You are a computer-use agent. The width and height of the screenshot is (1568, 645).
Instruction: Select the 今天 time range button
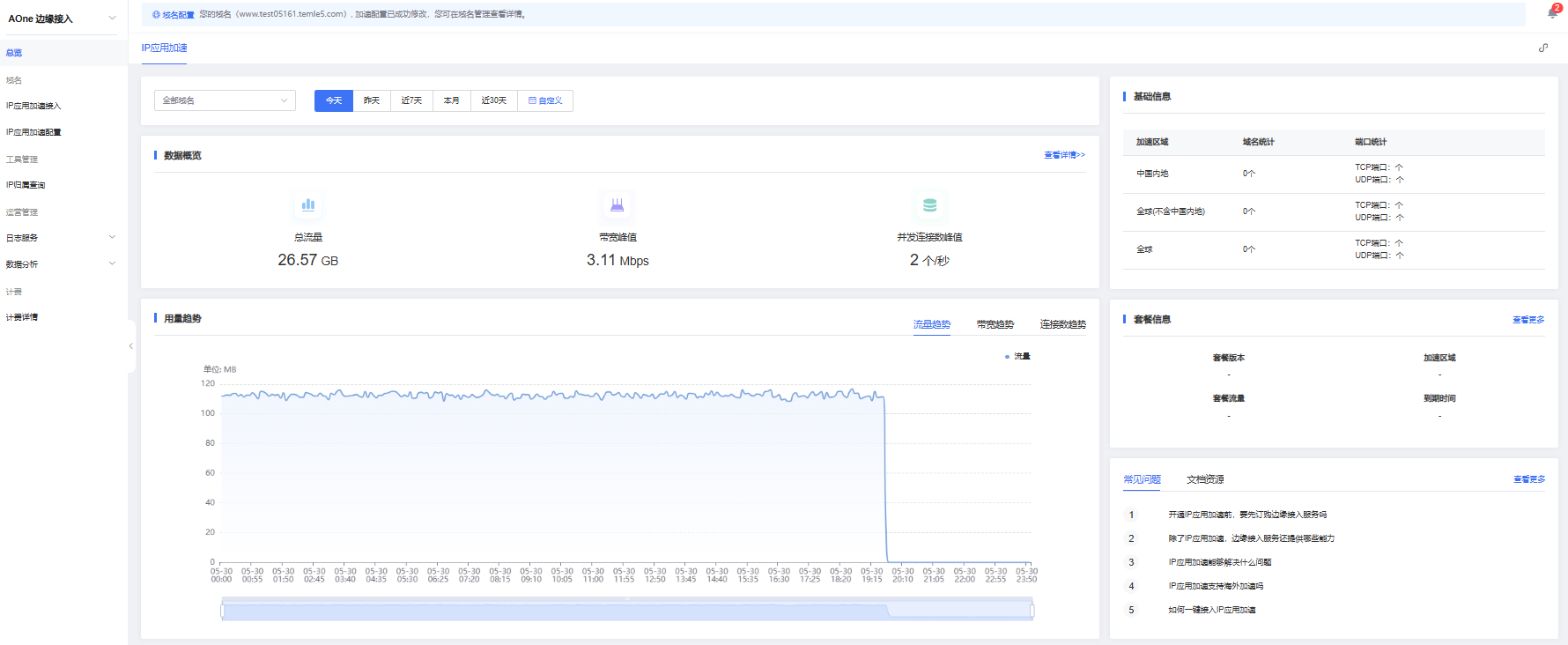[334, 100]
